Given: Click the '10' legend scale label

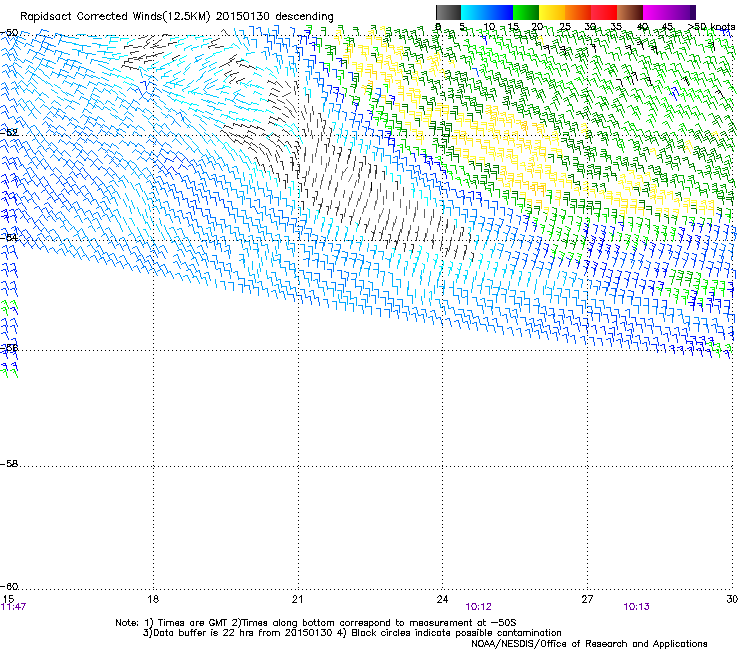Looking at the screenshot, I should pos(489,27).
